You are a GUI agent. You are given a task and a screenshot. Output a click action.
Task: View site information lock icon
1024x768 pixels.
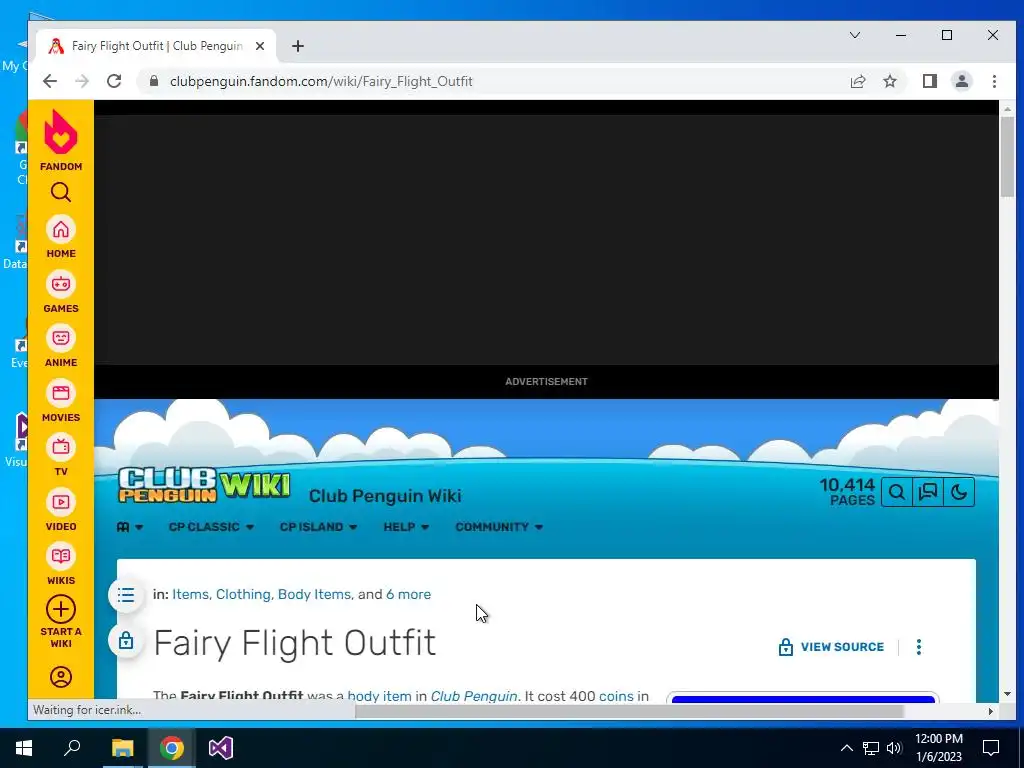pyautogui.click(x=154, y=81)
